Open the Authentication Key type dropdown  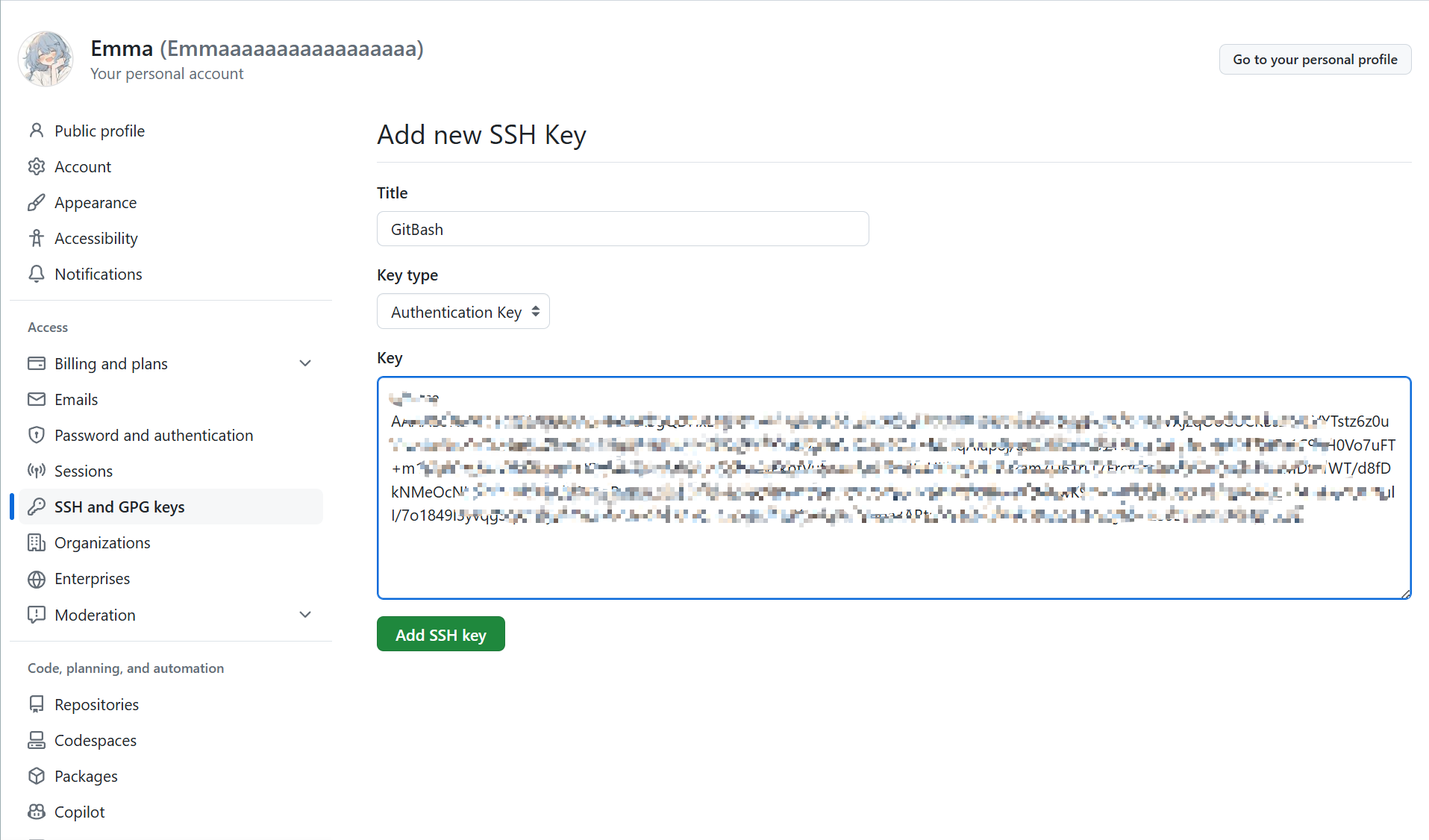pos(463,312)
